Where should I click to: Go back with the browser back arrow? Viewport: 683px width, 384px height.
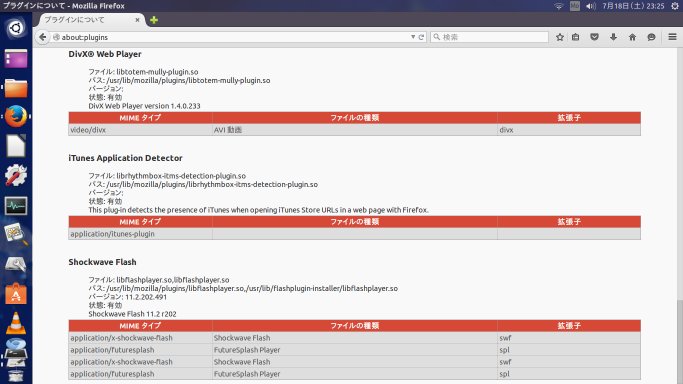click(42, 37)
